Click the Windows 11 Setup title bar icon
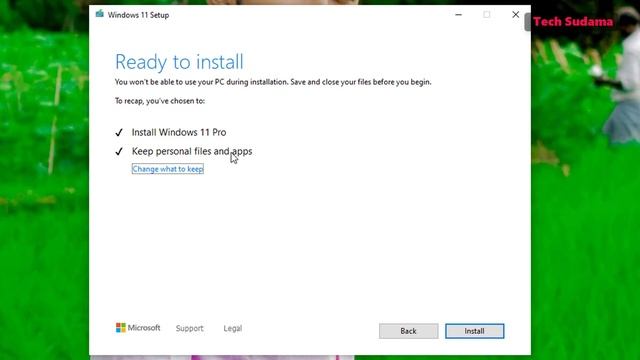Image resolution: width=640 pixels, height=360 pixels. click(x=100, y=14)
